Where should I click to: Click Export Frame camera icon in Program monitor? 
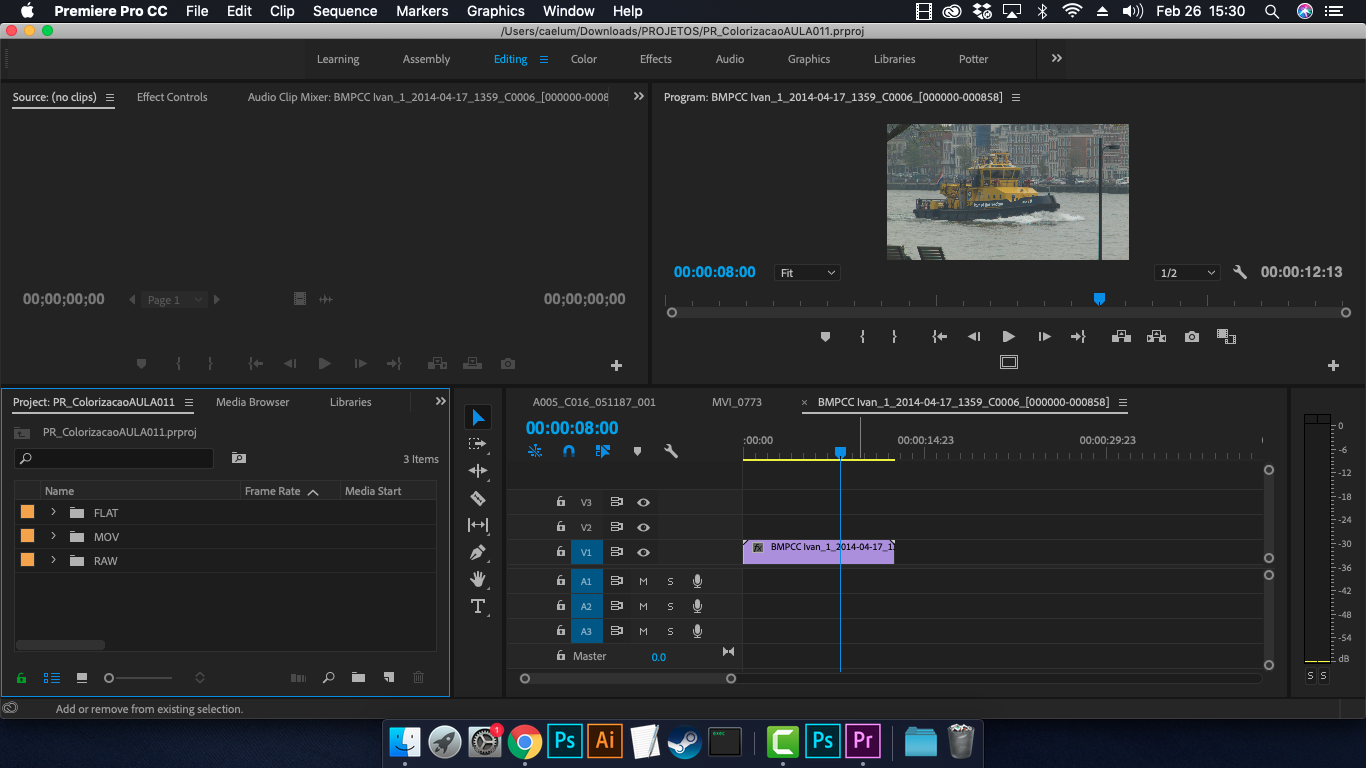(x=1191, y=337)
